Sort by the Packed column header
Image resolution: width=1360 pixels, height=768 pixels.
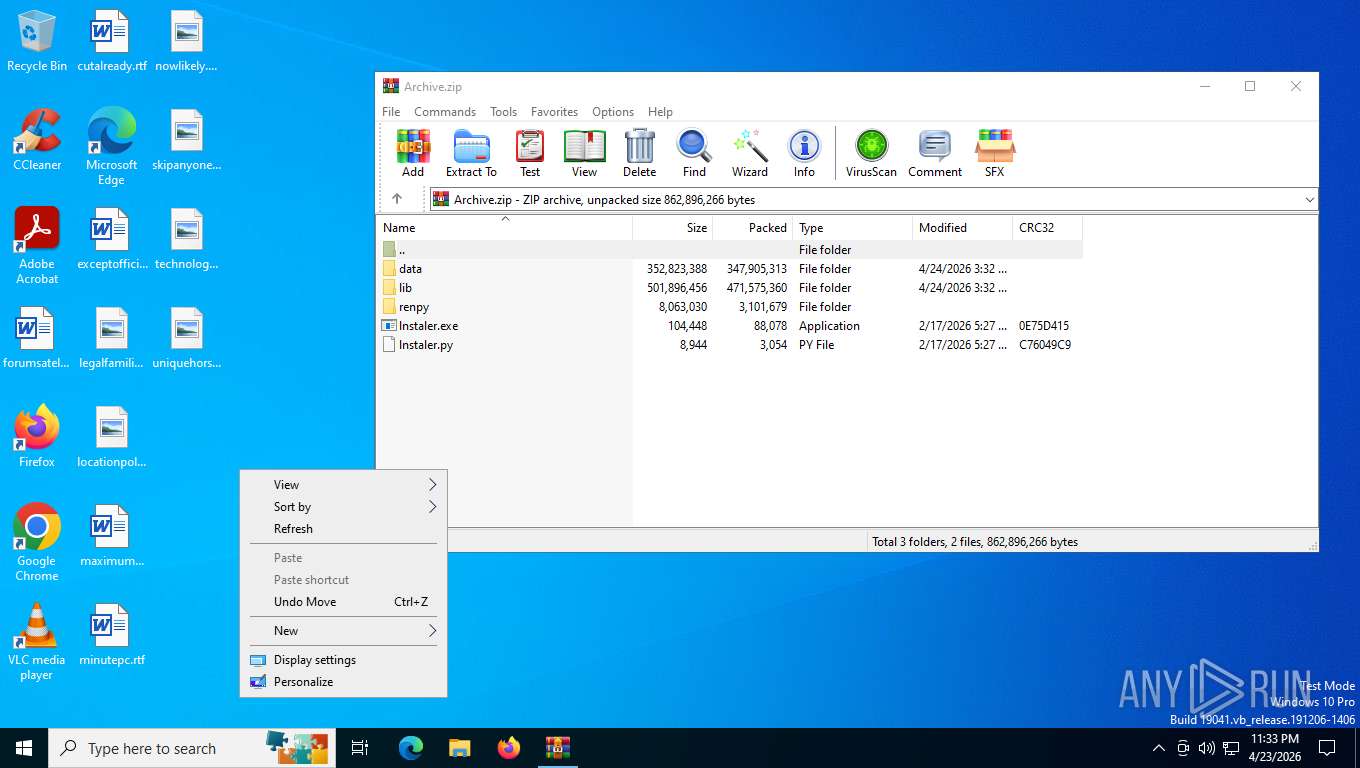point(753,228)
